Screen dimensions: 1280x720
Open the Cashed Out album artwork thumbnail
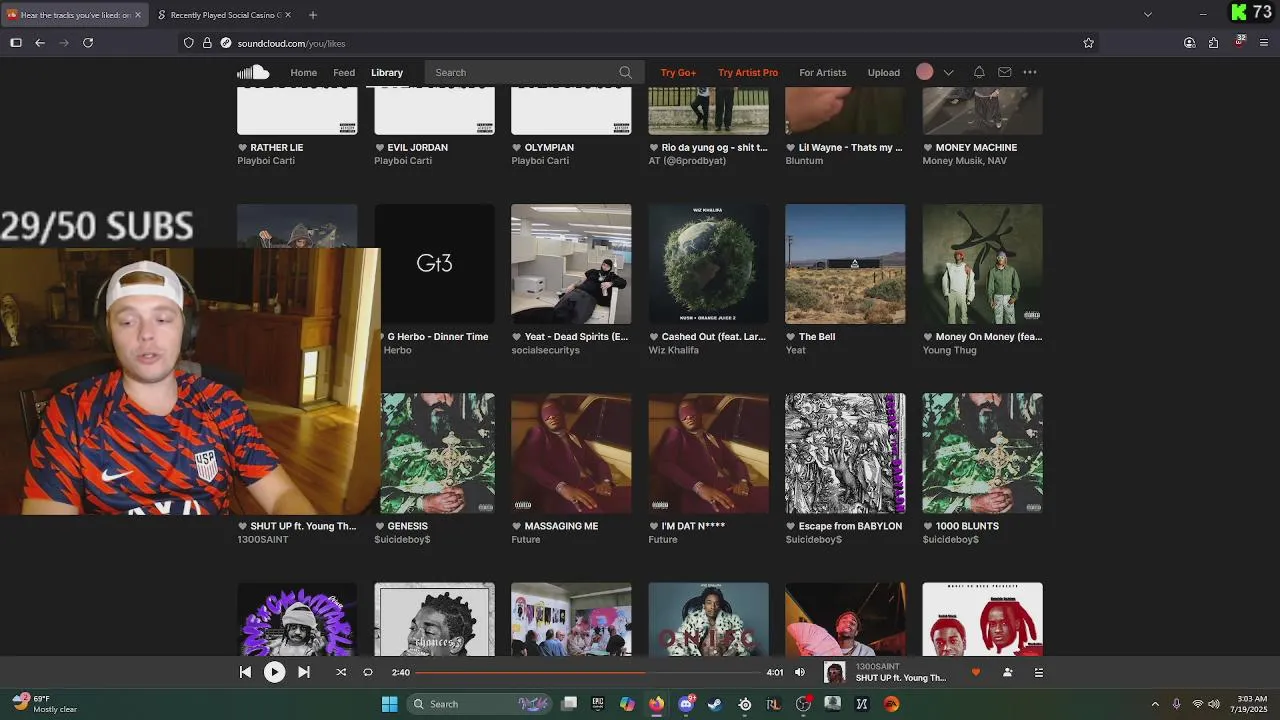(x=708, y=264)
